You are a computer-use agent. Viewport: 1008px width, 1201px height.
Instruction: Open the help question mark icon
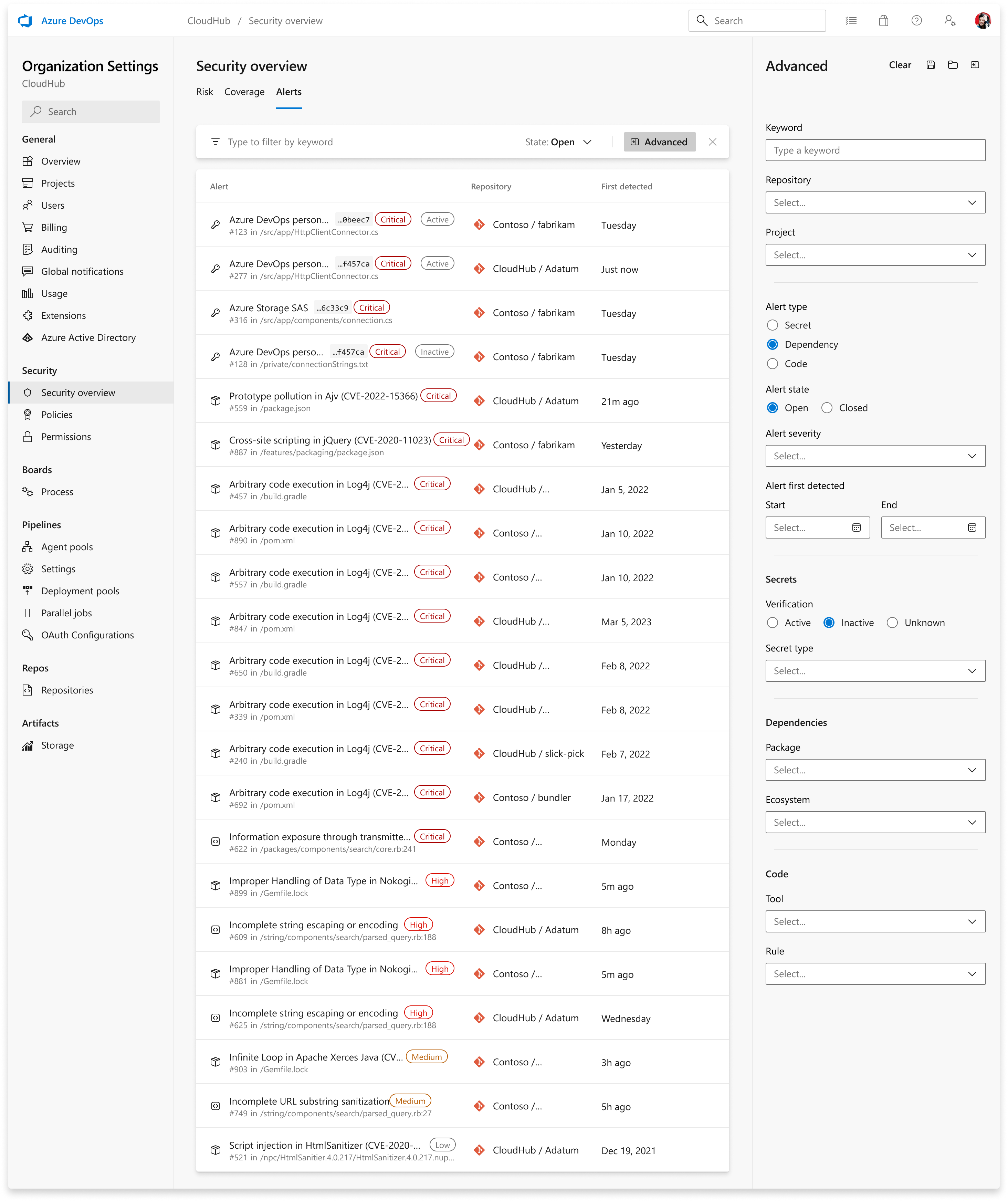point(916,21)
